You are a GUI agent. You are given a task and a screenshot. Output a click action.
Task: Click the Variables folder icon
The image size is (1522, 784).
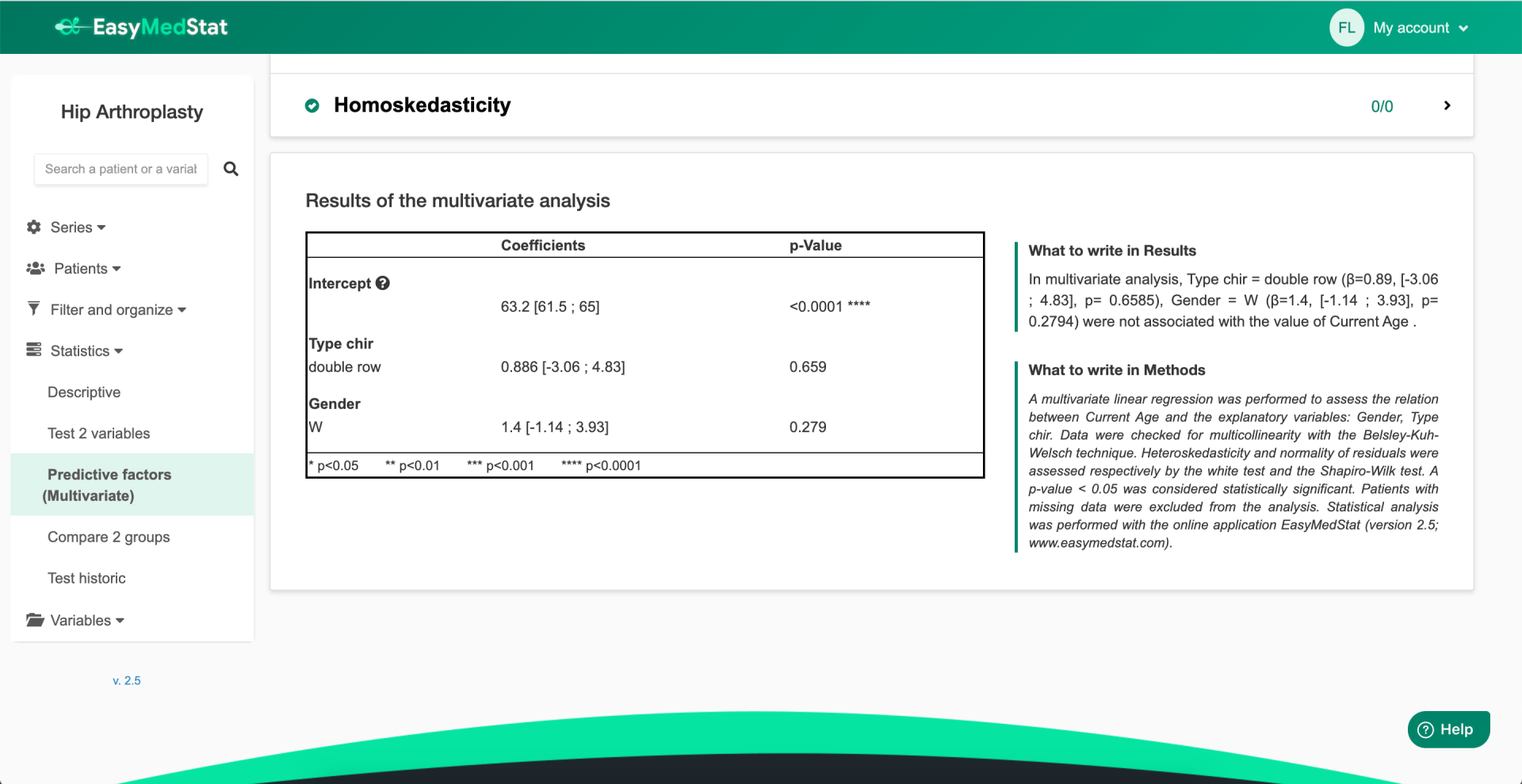click(x=35, y=620)
